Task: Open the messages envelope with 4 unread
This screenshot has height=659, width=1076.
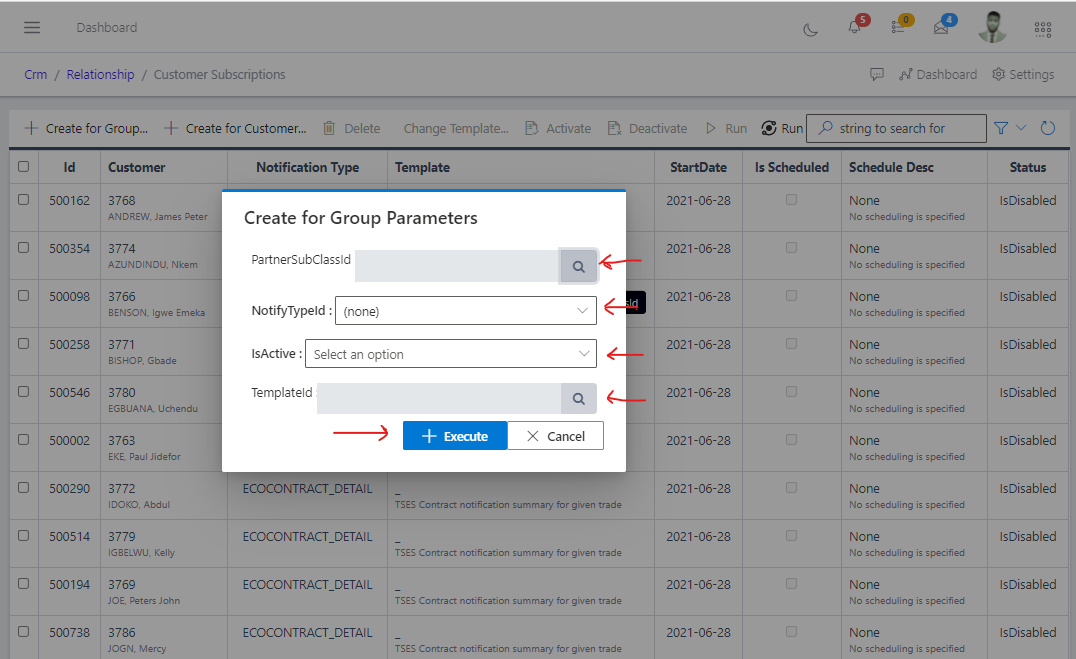Action: point(943,29)
